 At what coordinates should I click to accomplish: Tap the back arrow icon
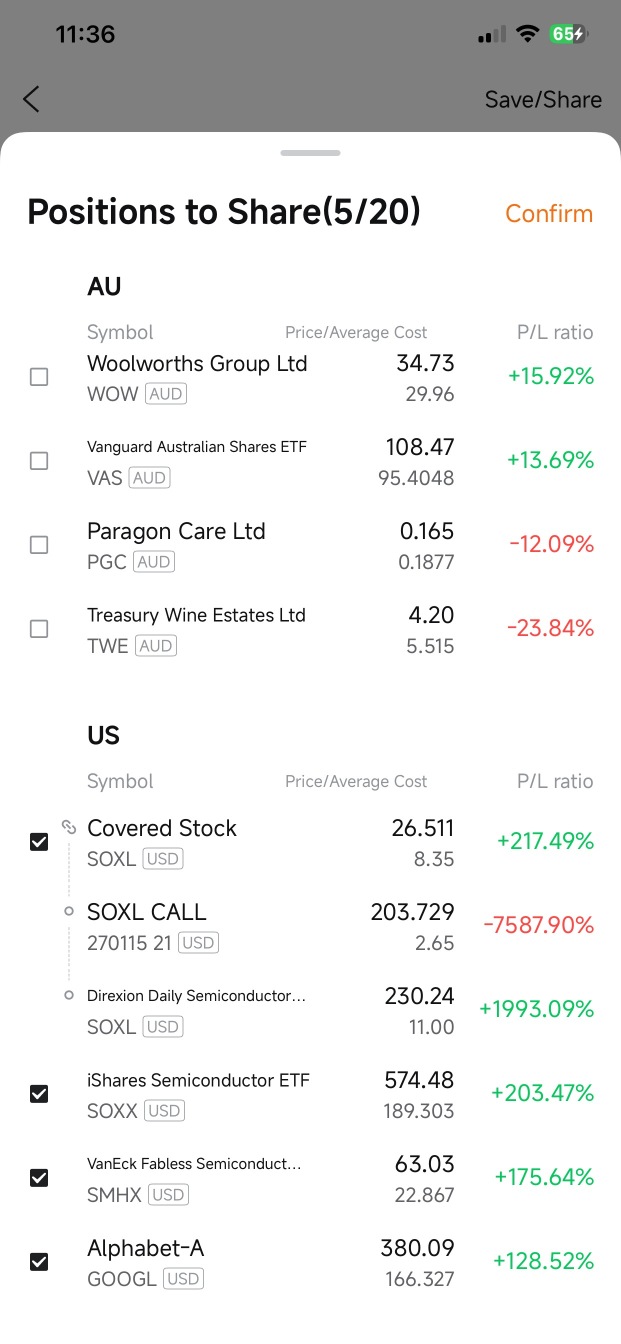32,99
